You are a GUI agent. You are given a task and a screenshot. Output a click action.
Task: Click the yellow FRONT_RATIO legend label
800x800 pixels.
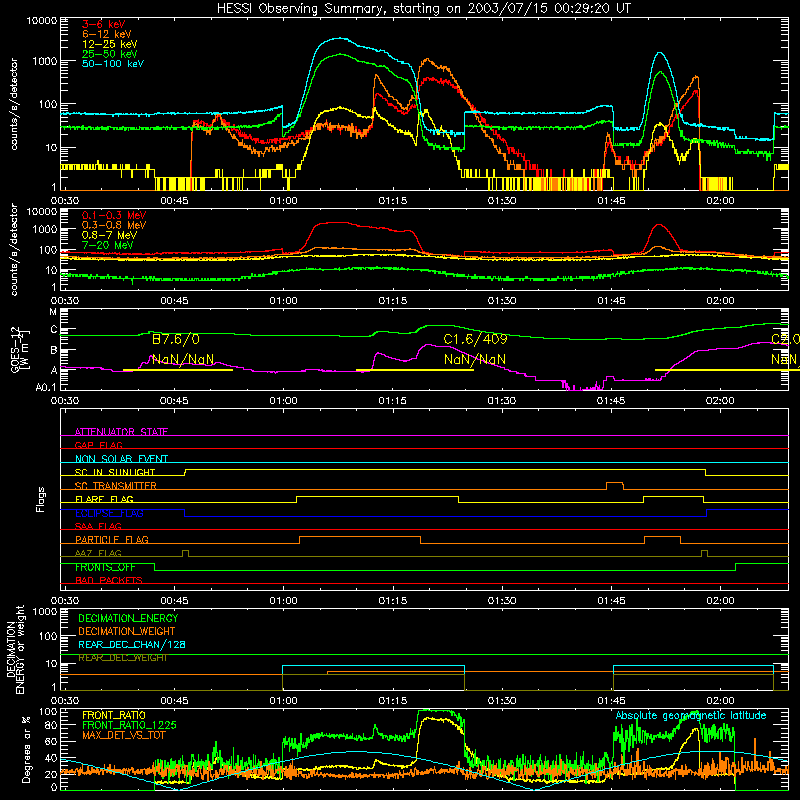[114, 715]
